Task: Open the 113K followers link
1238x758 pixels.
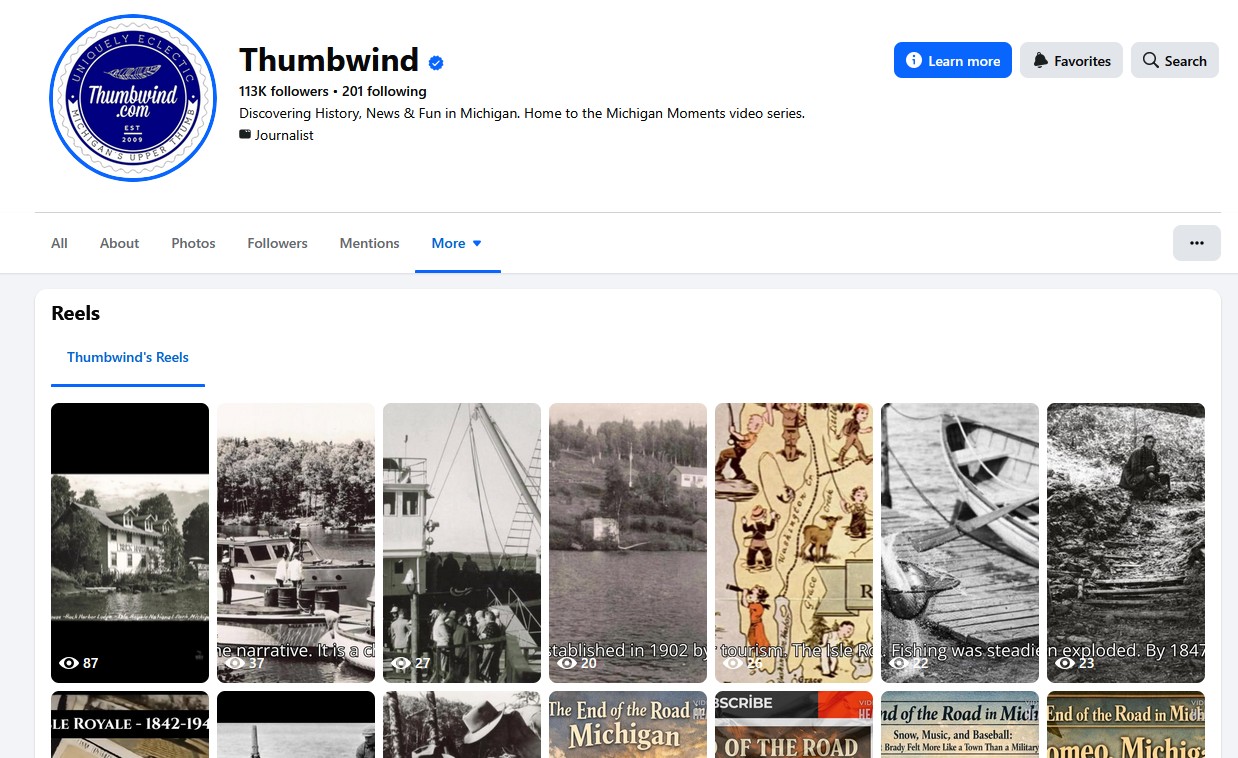Action: point(284,91)
